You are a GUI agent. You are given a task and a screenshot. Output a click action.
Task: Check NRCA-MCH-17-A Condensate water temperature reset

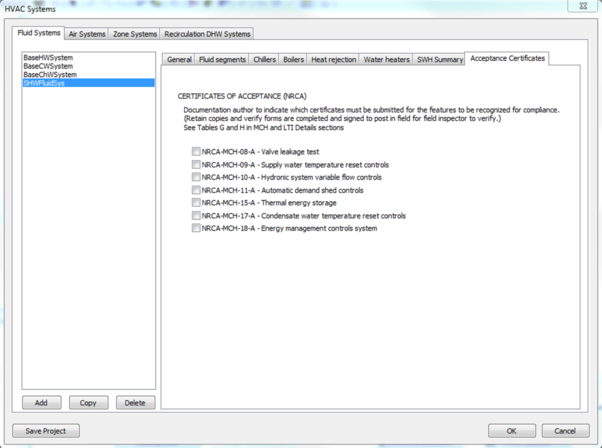pyautogui.click(x=197, y=216)
